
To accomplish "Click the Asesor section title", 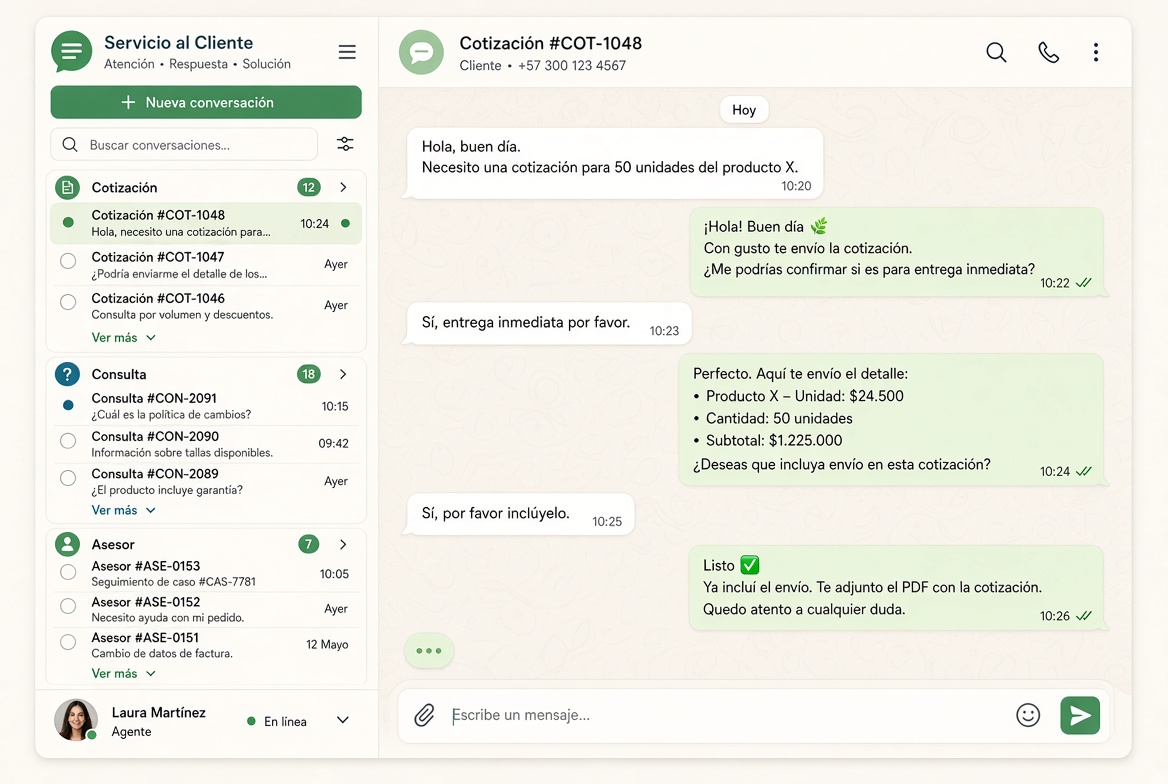I will coord(113,545).
